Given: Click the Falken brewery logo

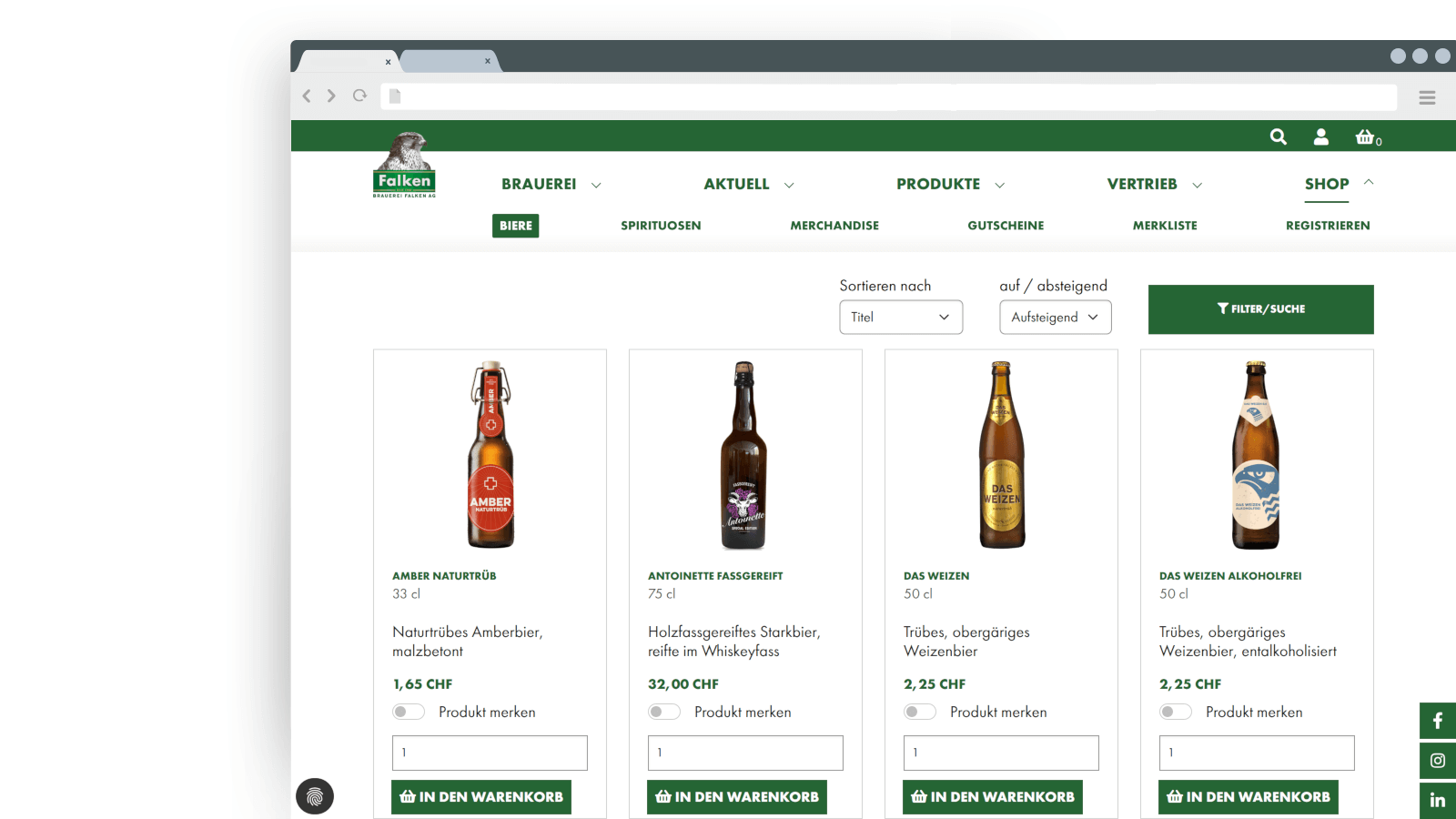Looking at the screenshot, I should [x=404, y=165].
